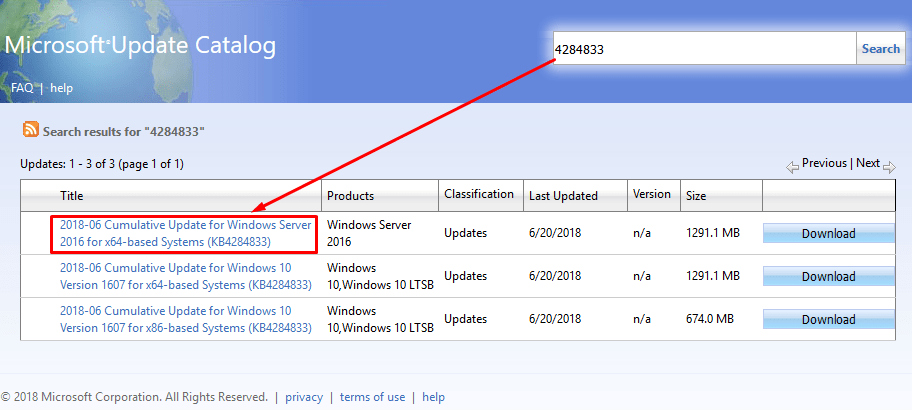Select the Search results for "4284833" heading
912x410 pixels.
click(x=124, y=132)
